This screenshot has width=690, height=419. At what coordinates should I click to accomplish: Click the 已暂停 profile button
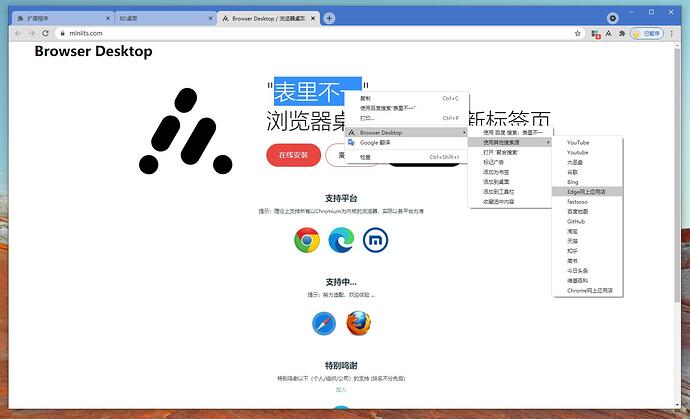pos(647,33)
